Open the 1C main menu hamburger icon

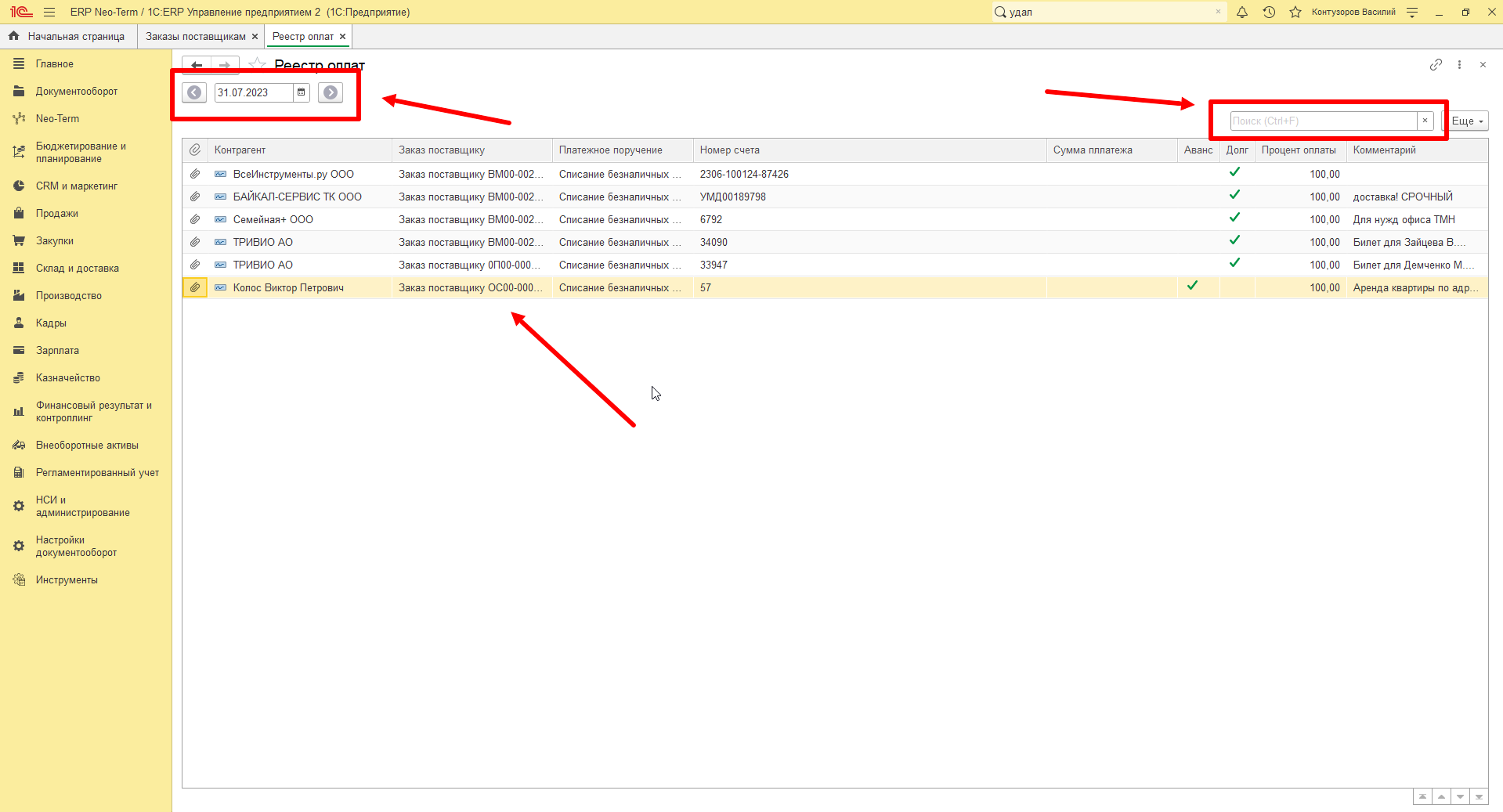[x=49, y=12]
